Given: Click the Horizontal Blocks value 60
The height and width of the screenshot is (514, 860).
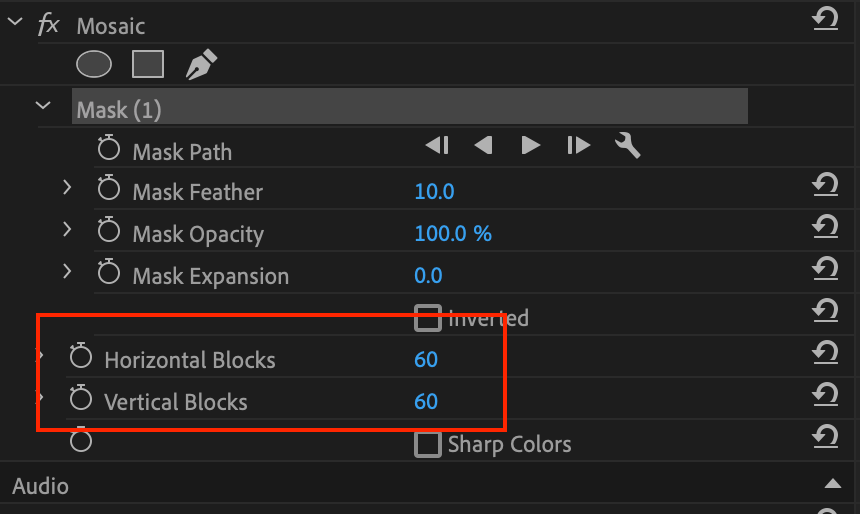Looking at the screenshot, I should tap(426, 359).
